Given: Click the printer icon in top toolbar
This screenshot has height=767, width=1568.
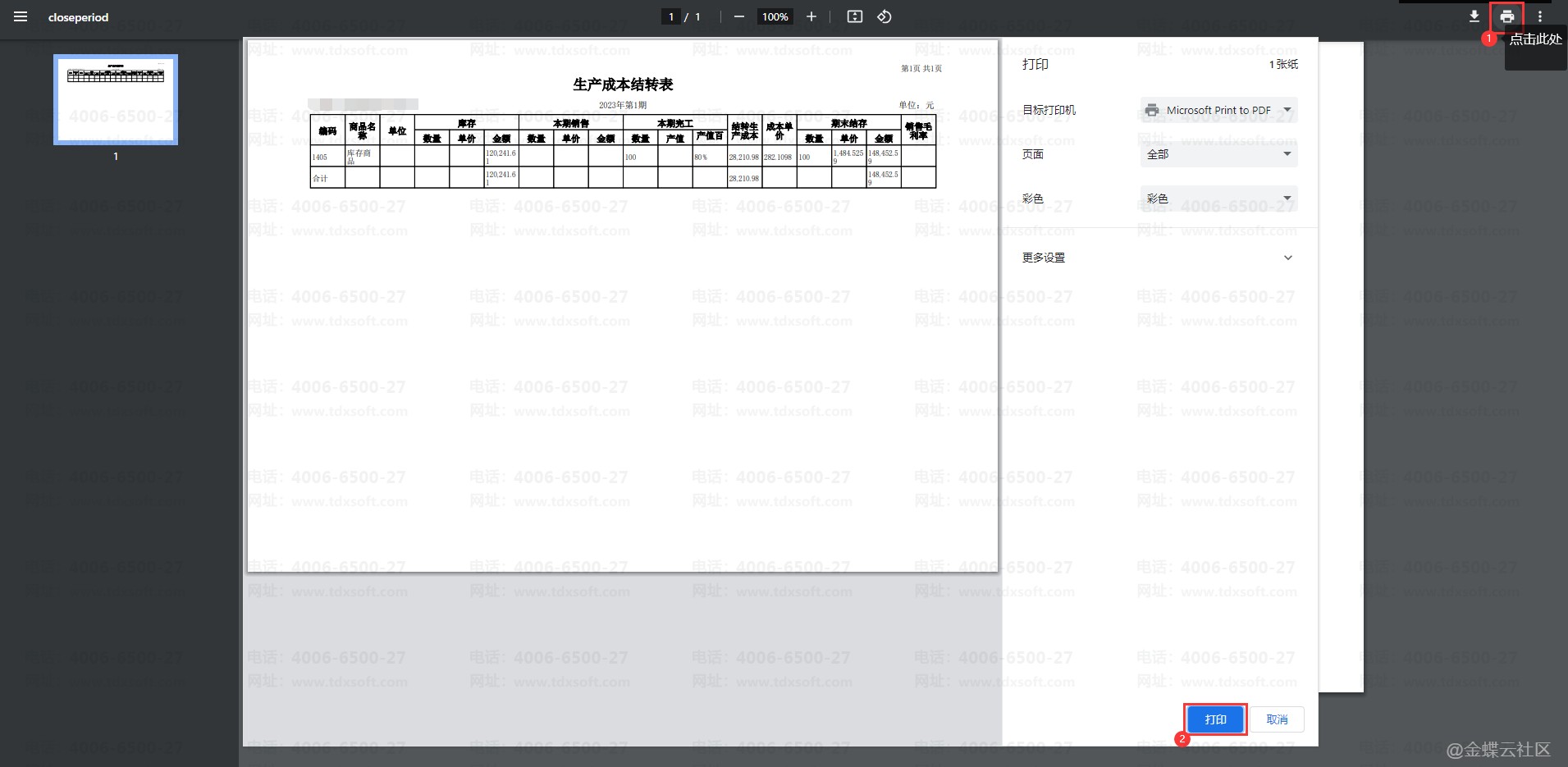Looking at the screenshot, I should click(1506, 17).
